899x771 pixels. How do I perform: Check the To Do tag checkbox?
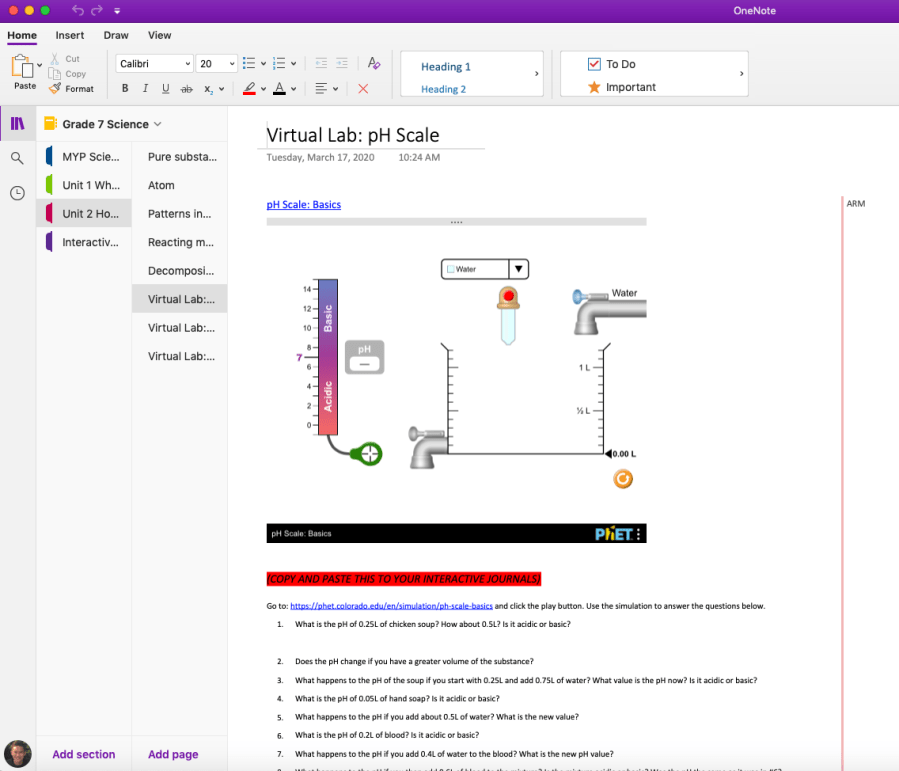pyautogui.click(x=594, y=64)
